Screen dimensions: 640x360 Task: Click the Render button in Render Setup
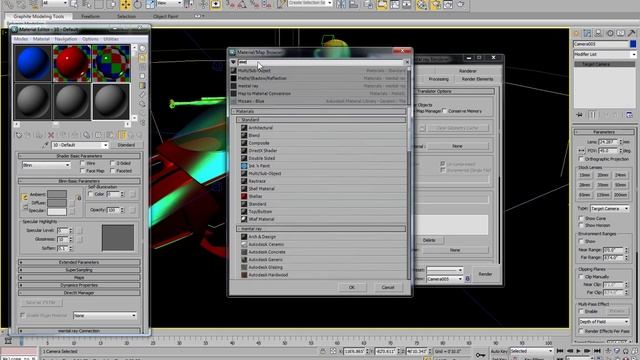[x=485, y=274]
